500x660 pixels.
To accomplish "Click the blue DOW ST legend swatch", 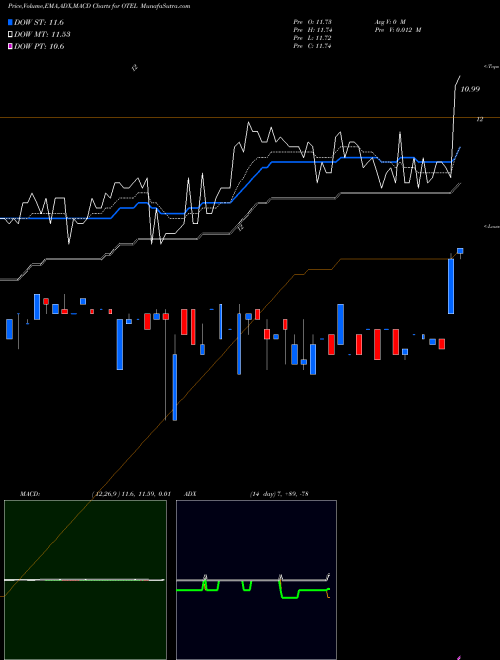I will tap(10, 22).
